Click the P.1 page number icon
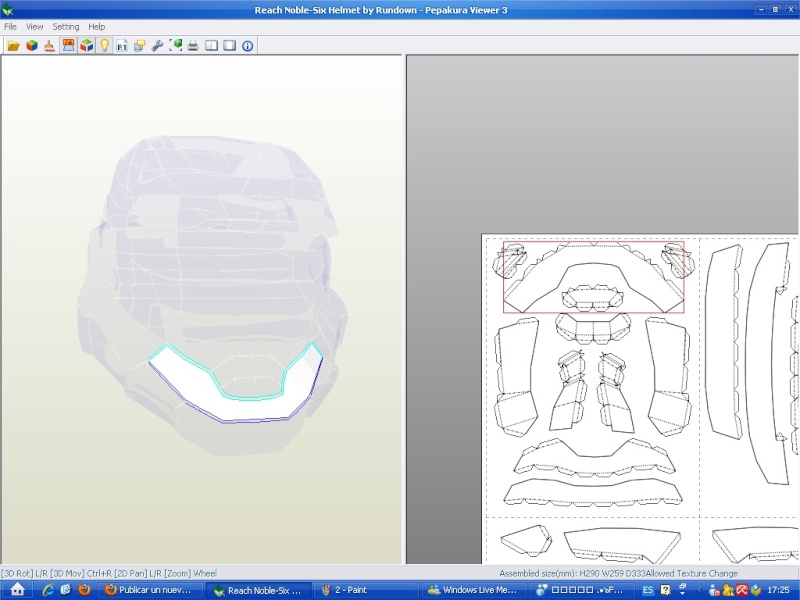 [x=121, y=46]
